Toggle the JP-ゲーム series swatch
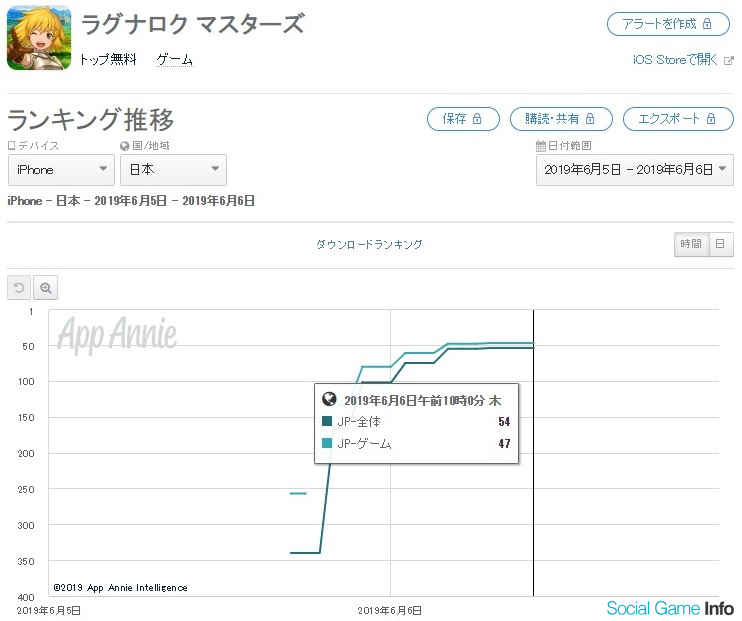This screenshot has height=621, width=742. tap(327, 444)
